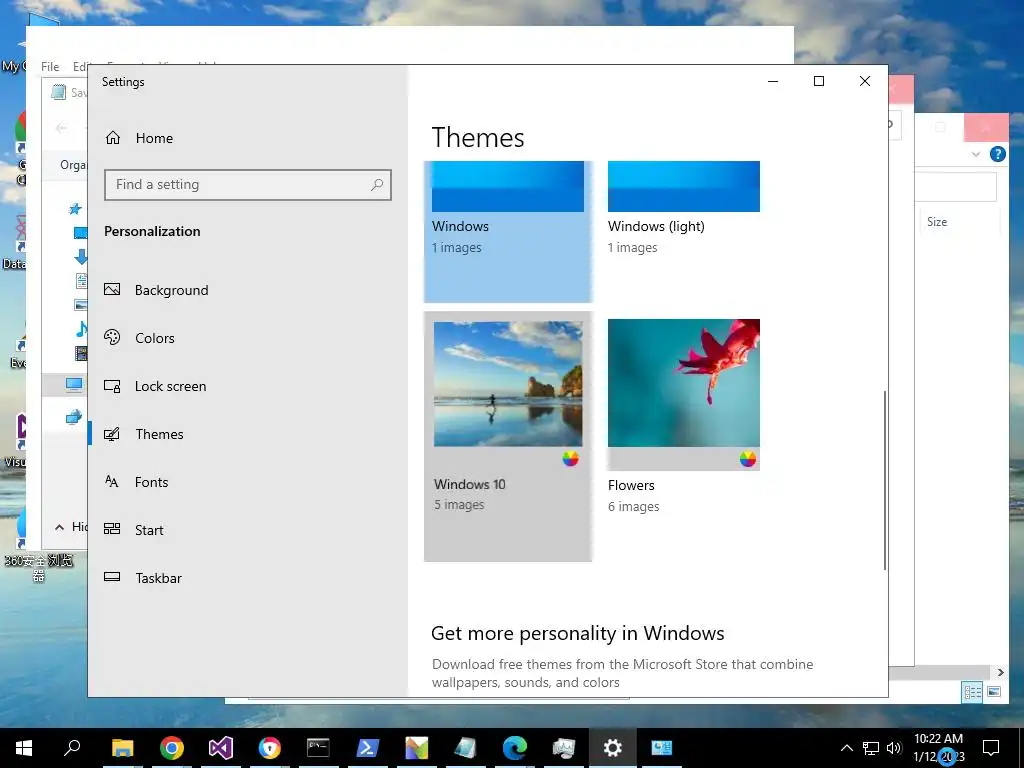Image resolution: width=1024 pixels, height=768 pixels.
Task: Open taskbar Search
Action: pos(72,748)
